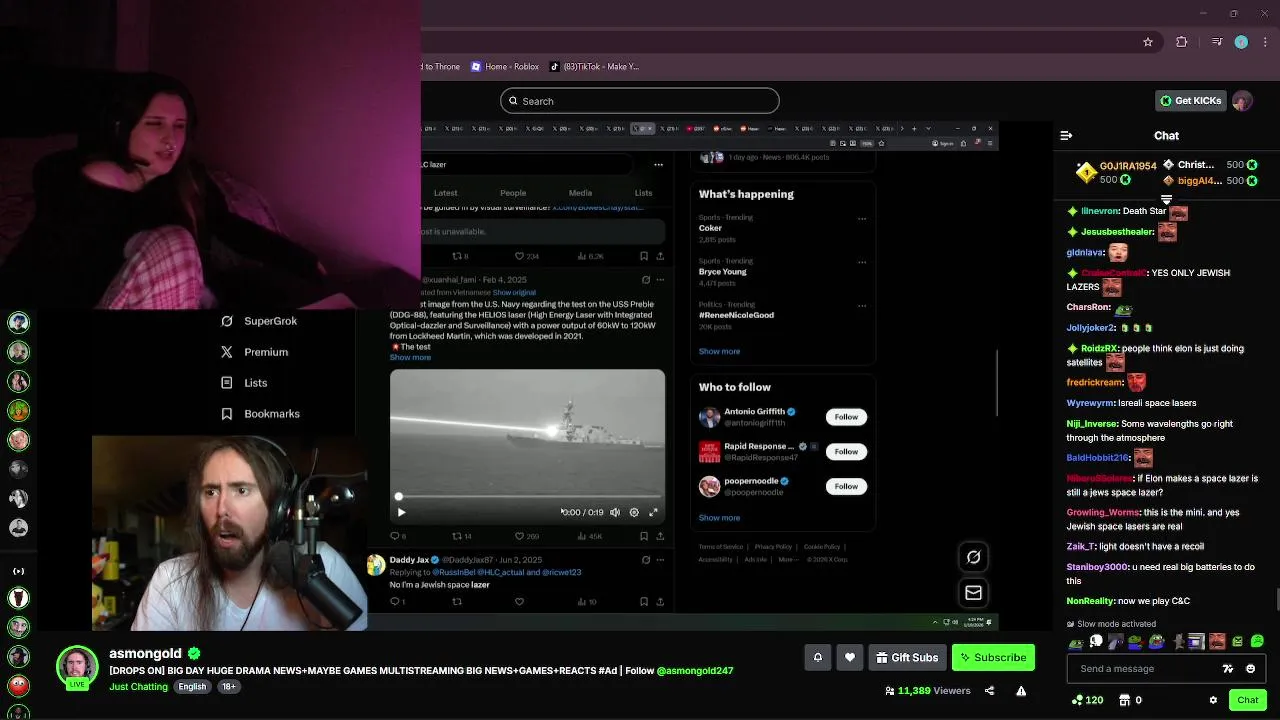Open the TikTok bookmark
Viewport: 1280px width, 720px height.
[x=594, y=67]
